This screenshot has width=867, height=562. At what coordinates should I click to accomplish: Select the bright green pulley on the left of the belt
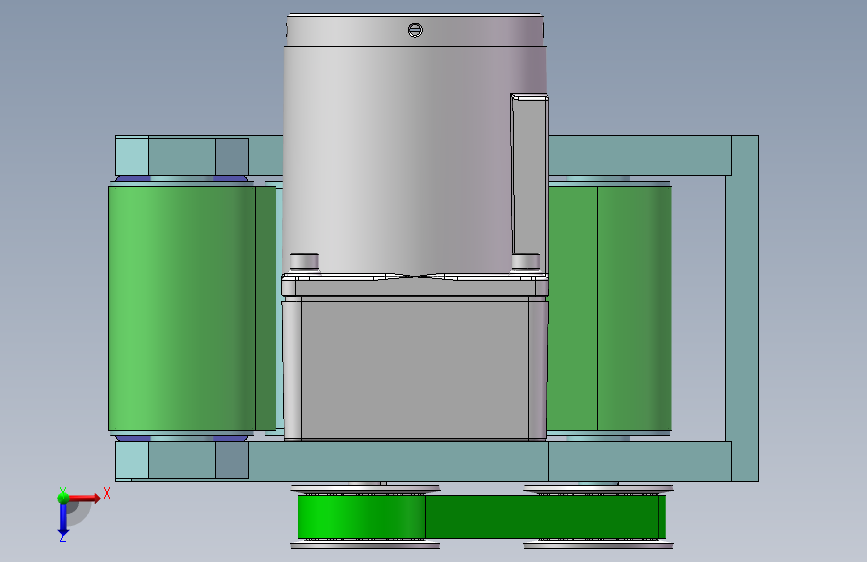click(362, 517)
